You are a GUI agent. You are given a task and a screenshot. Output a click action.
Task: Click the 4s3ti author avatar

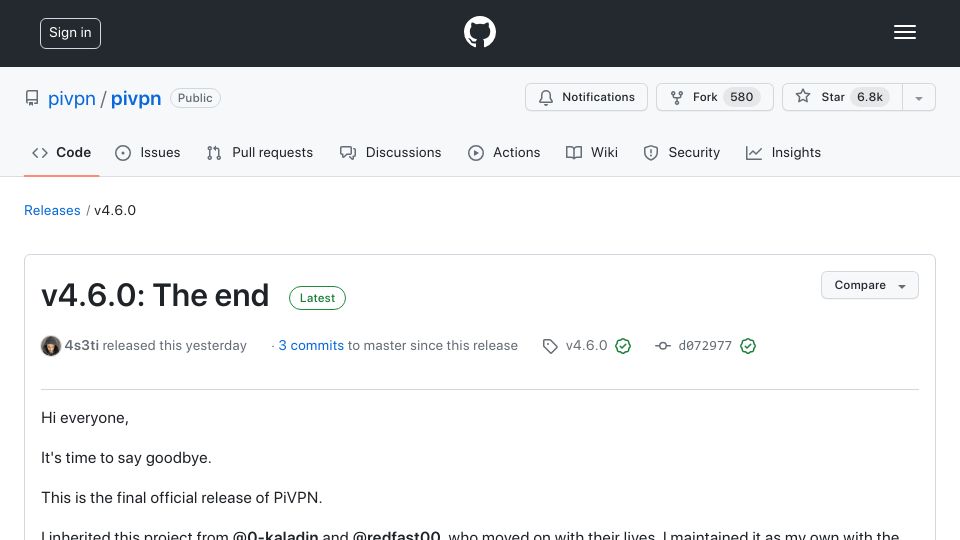click(x=51, y=346)
